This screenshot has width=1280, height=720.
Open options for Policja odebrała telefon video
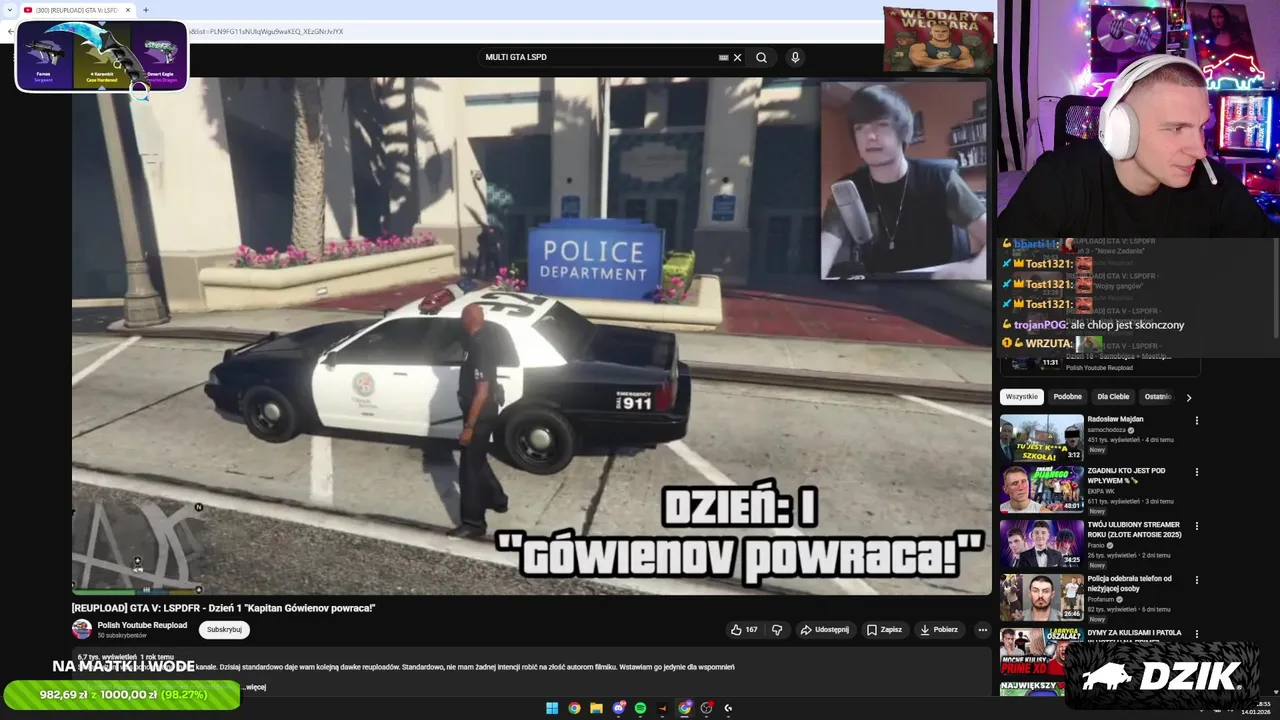pyautogui.click(x=1196, y=580)
